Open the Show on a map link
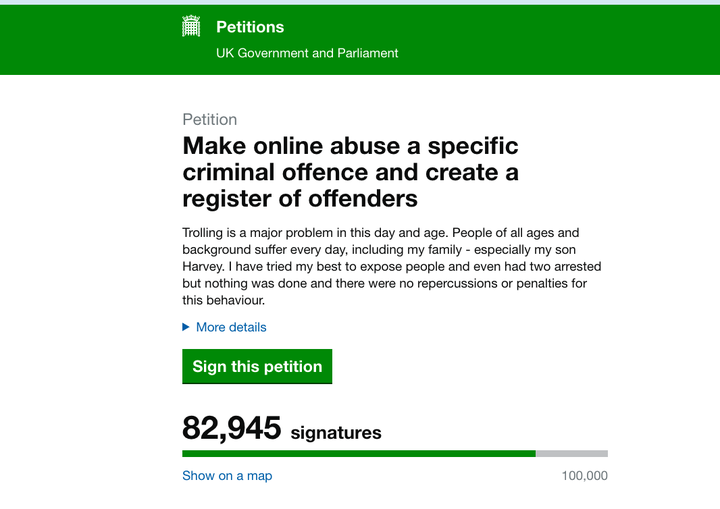 pos(227,475)
